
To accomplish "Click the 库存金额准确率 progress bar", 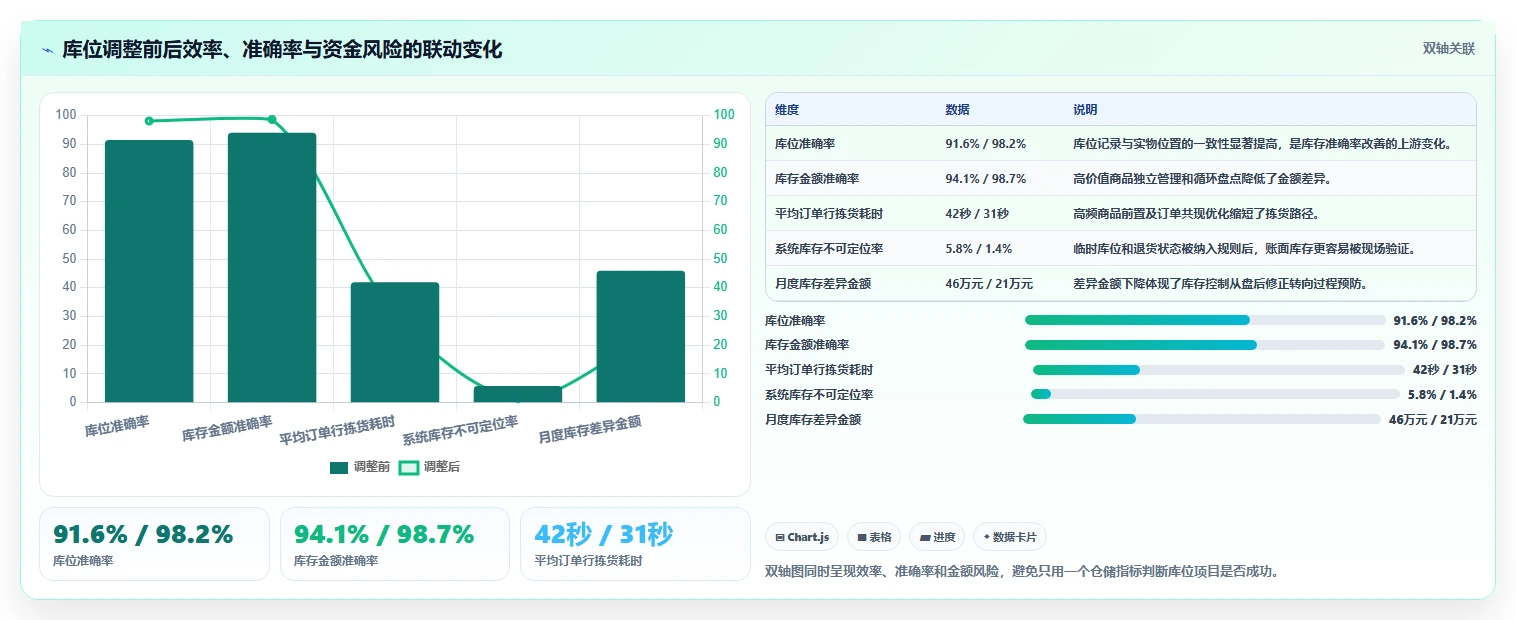I will pos(1205,345).
